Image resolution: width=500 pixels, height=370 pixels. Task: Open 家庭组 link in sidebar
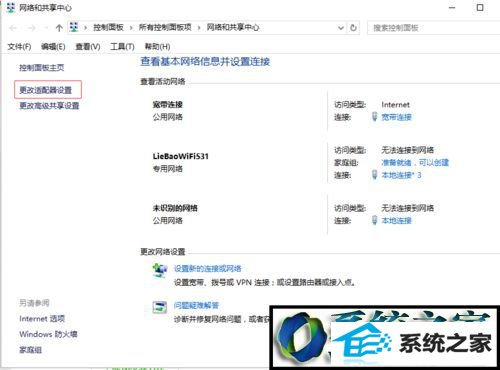pos(30,350)
